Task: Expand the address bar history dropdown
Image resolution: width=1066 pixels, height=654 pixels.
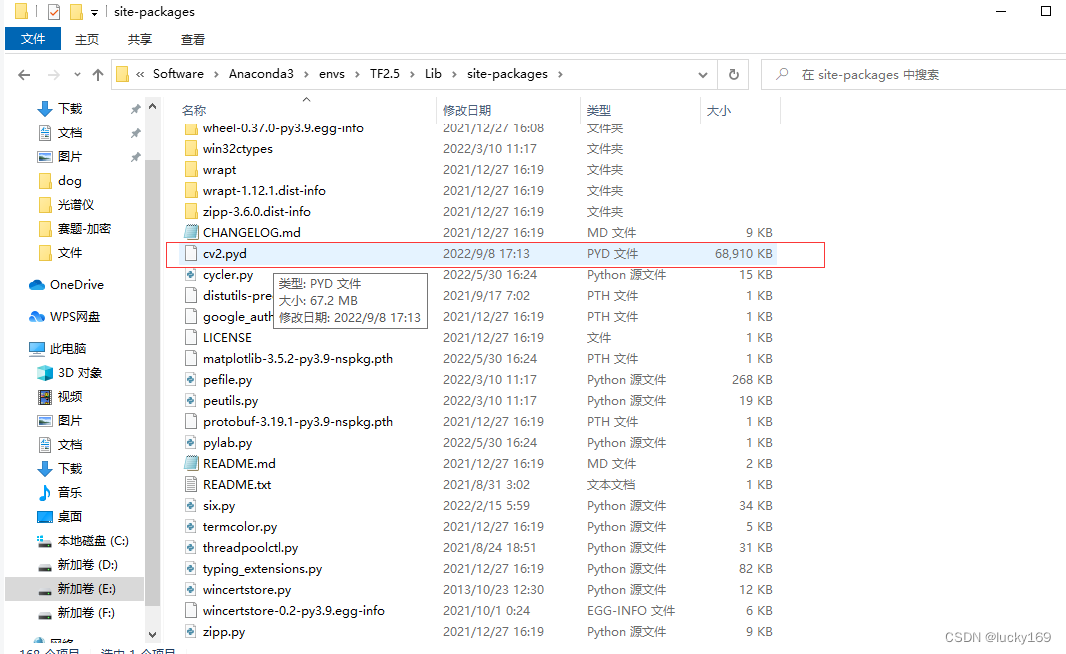Action: click(702, 73)
